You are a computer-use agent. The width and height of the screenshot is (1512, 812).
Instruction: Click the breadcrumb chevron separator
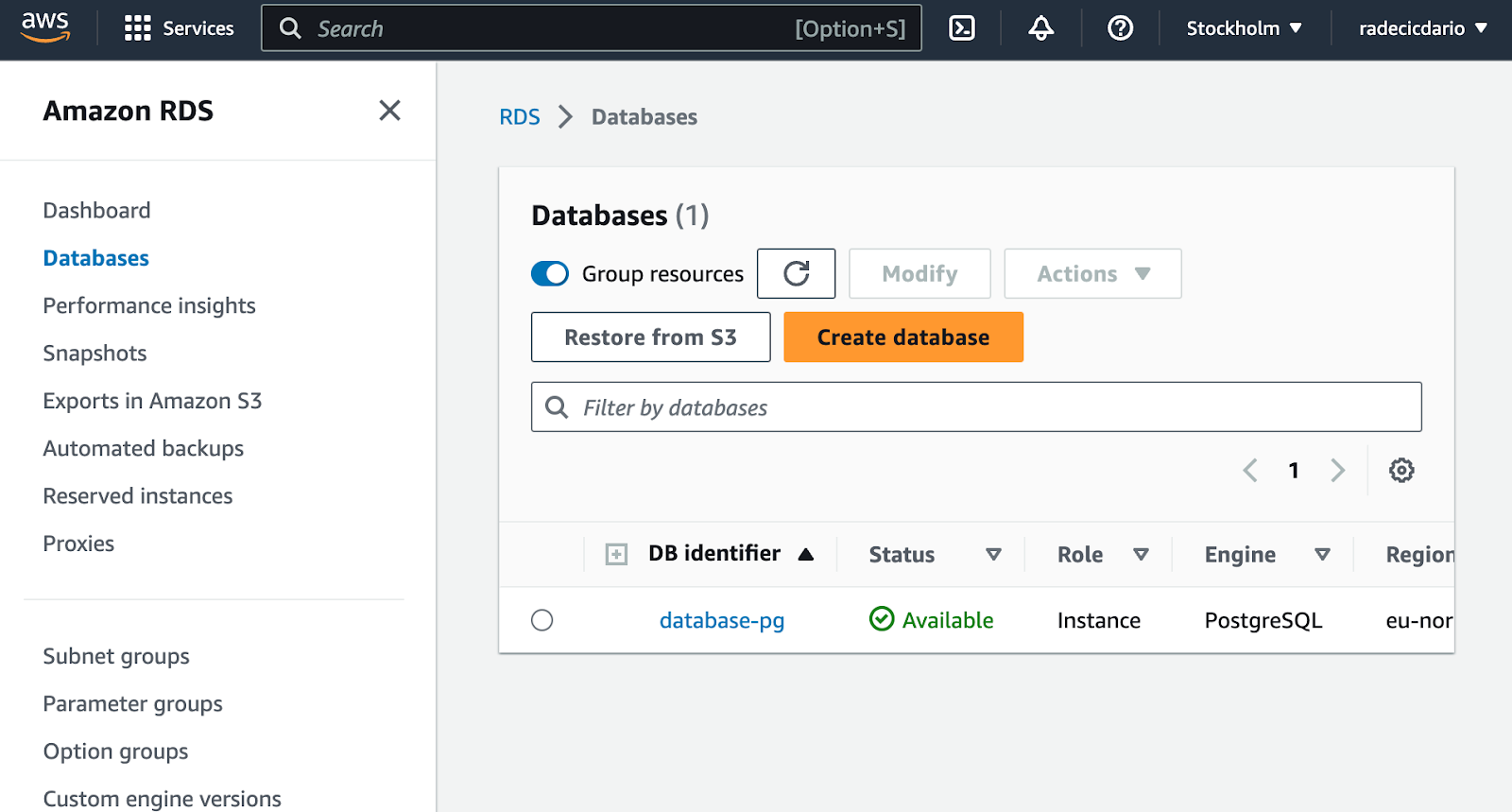pyautogui.click(x=565, y=117)
